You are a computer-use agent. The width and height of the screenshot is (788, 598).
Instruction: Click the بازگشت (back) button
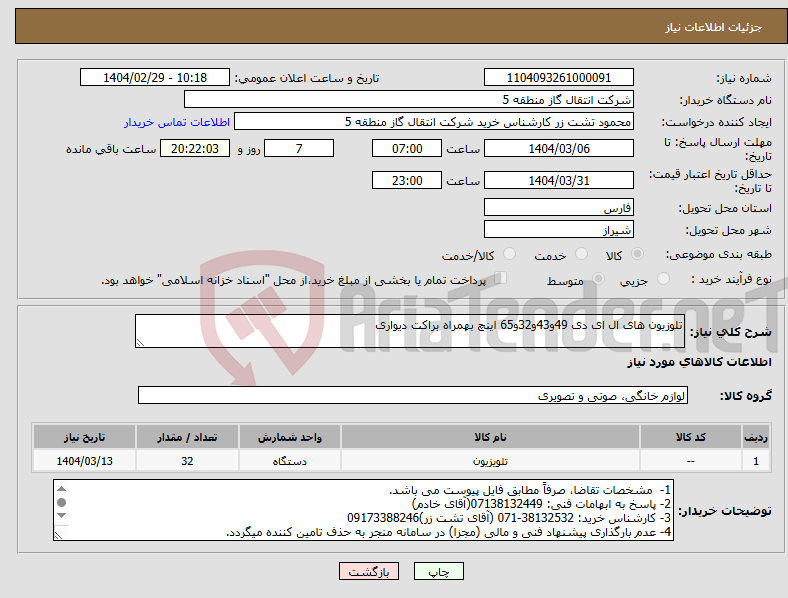[x=369, y=571]
